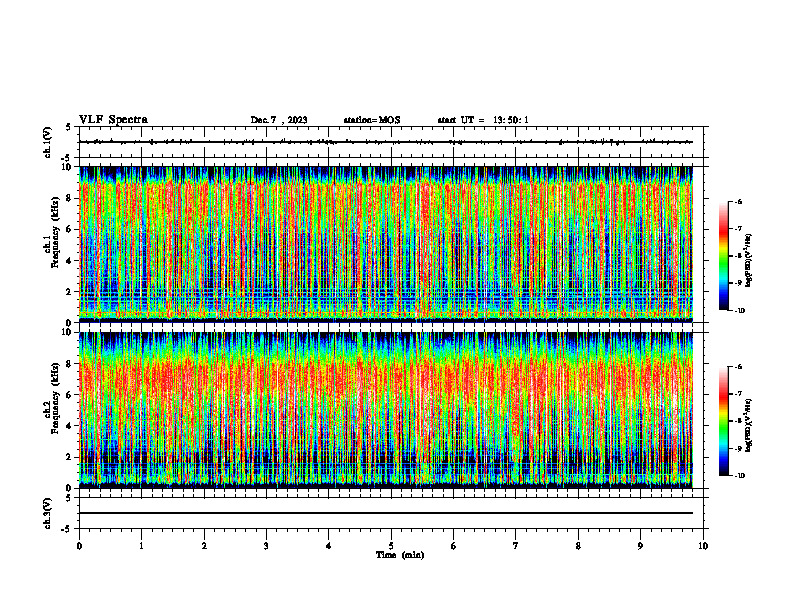Viewport: 792px width, 612px height.
Task: Click the ch.3(V) waveform axis label
Action: 47,513
